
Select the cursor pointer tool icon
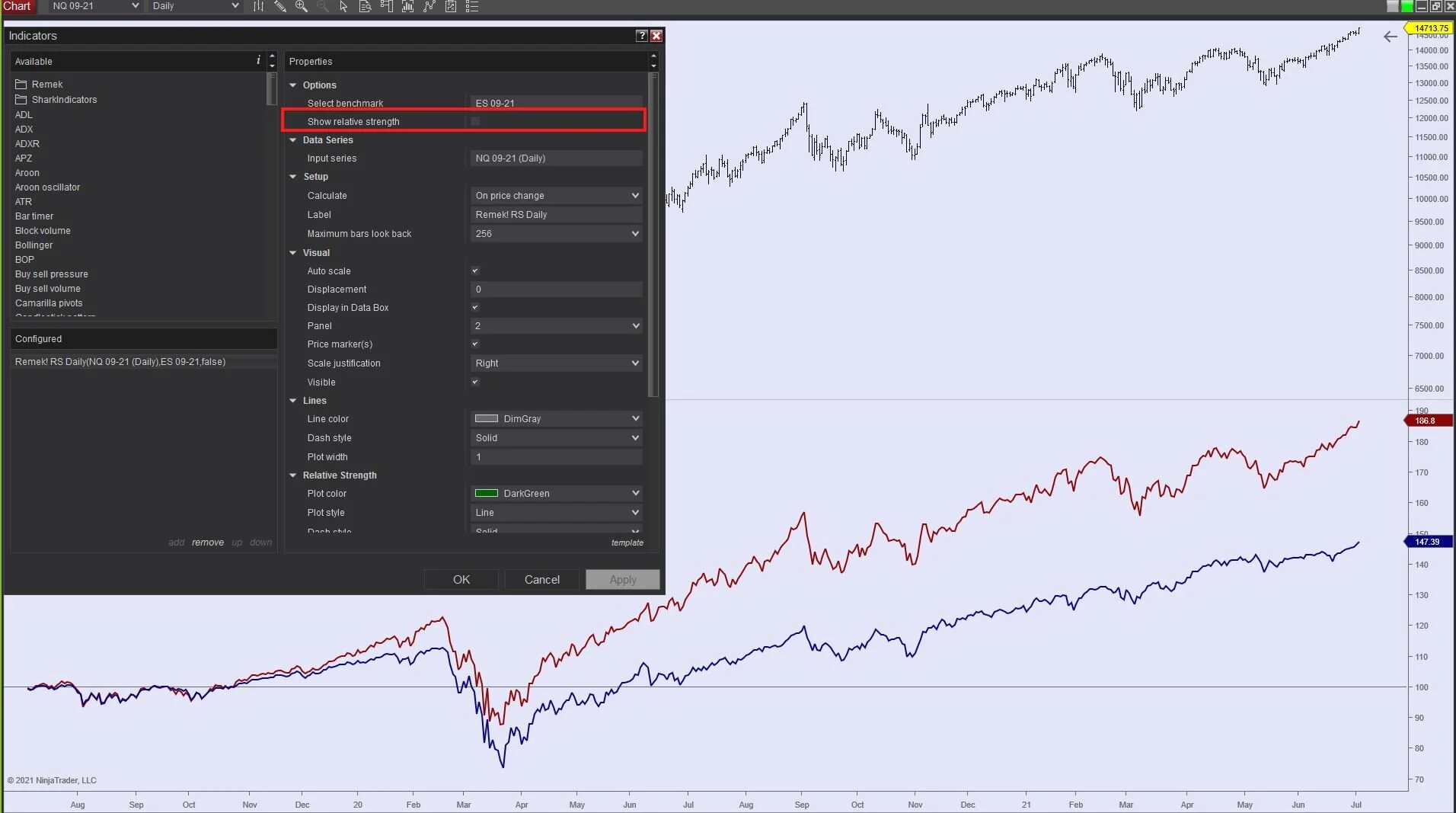[x=343, y=6]
